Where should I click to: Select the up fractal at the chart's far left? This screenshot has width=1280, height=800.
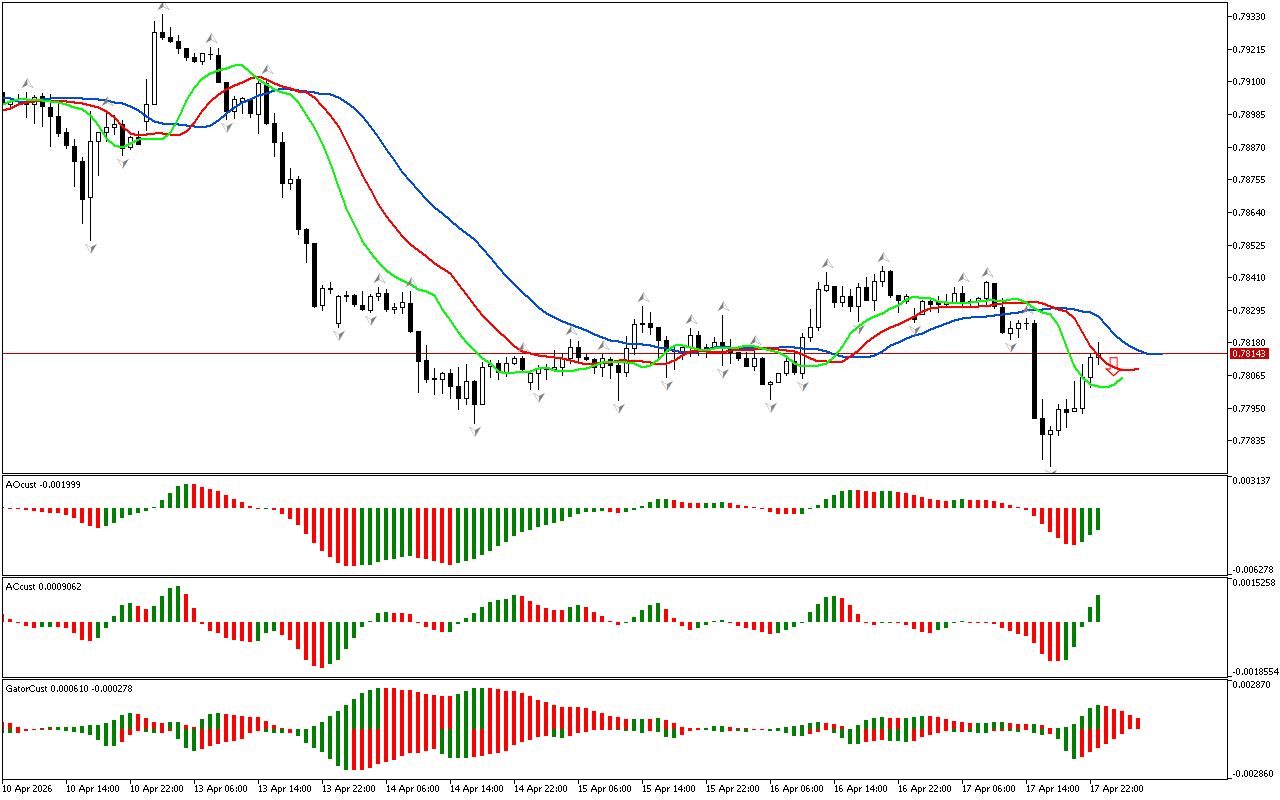[28, 84]
